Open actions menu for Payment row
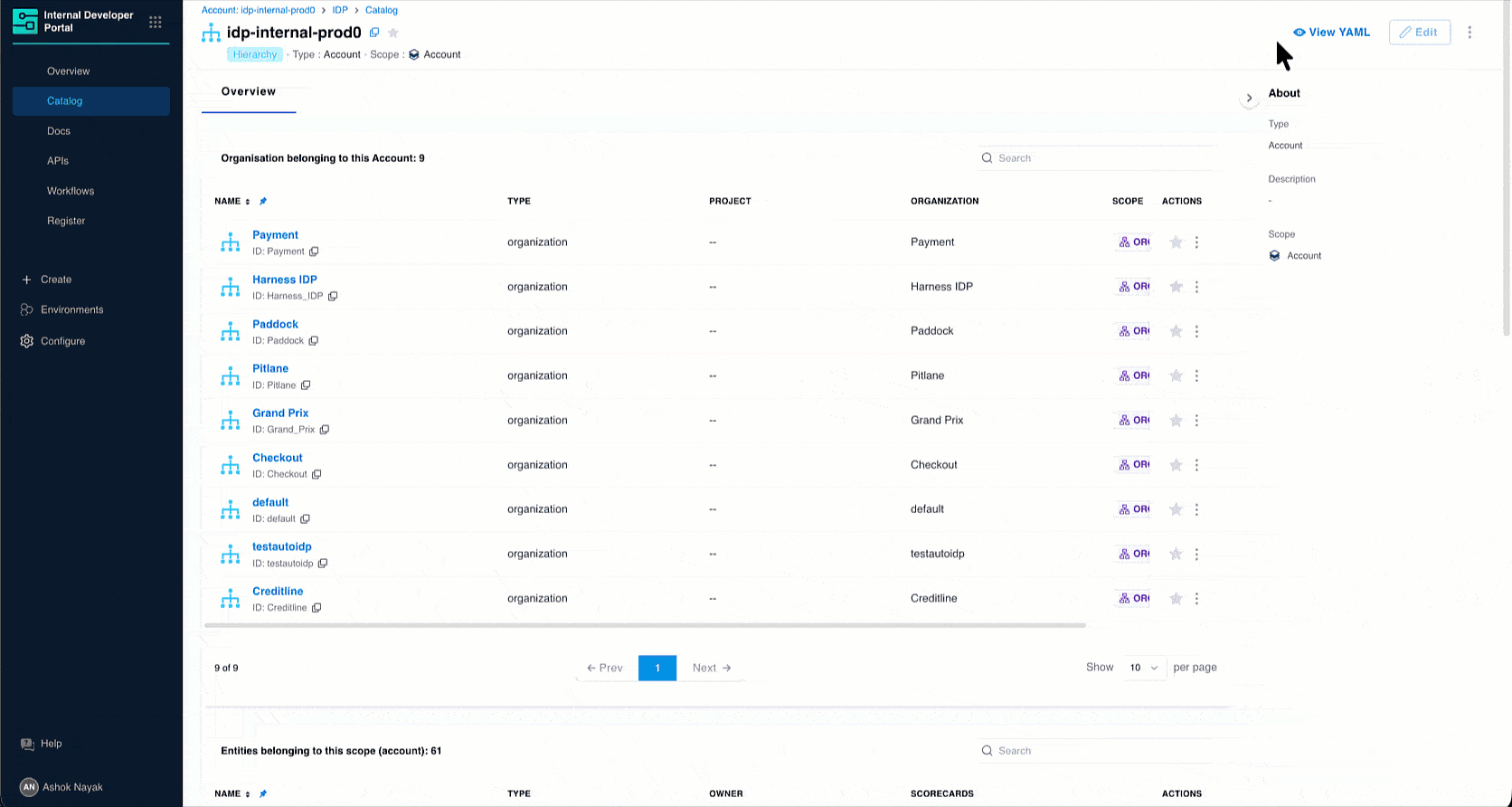The image size is (1512, 807). 1196,242
